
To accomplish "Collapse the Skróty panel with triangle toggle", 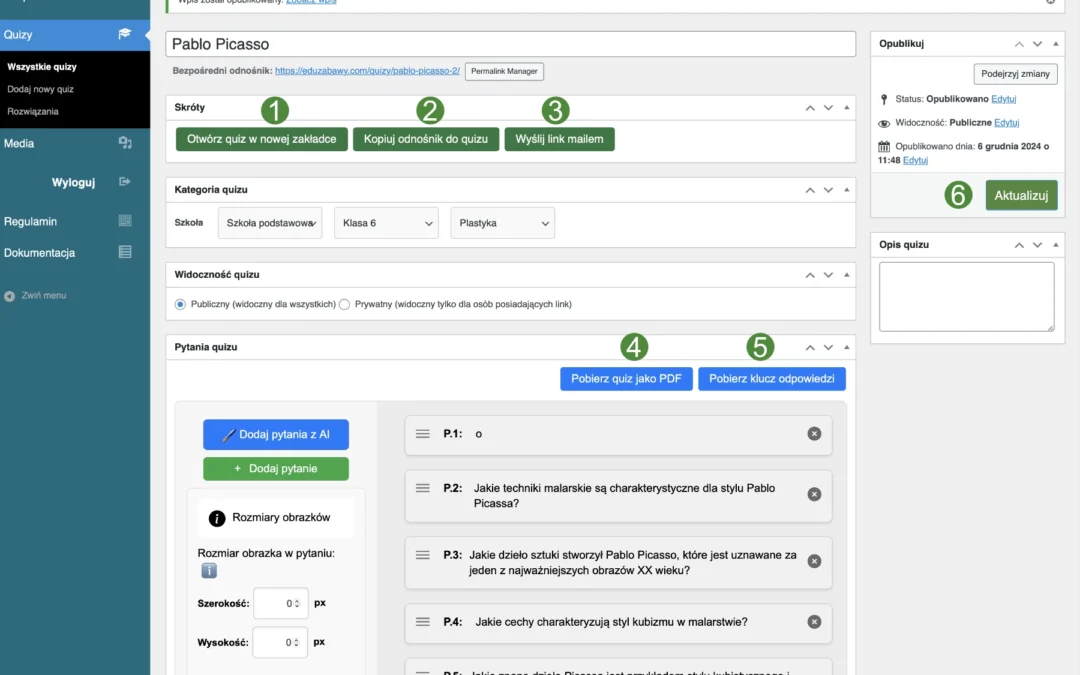I will click(847, 107).
